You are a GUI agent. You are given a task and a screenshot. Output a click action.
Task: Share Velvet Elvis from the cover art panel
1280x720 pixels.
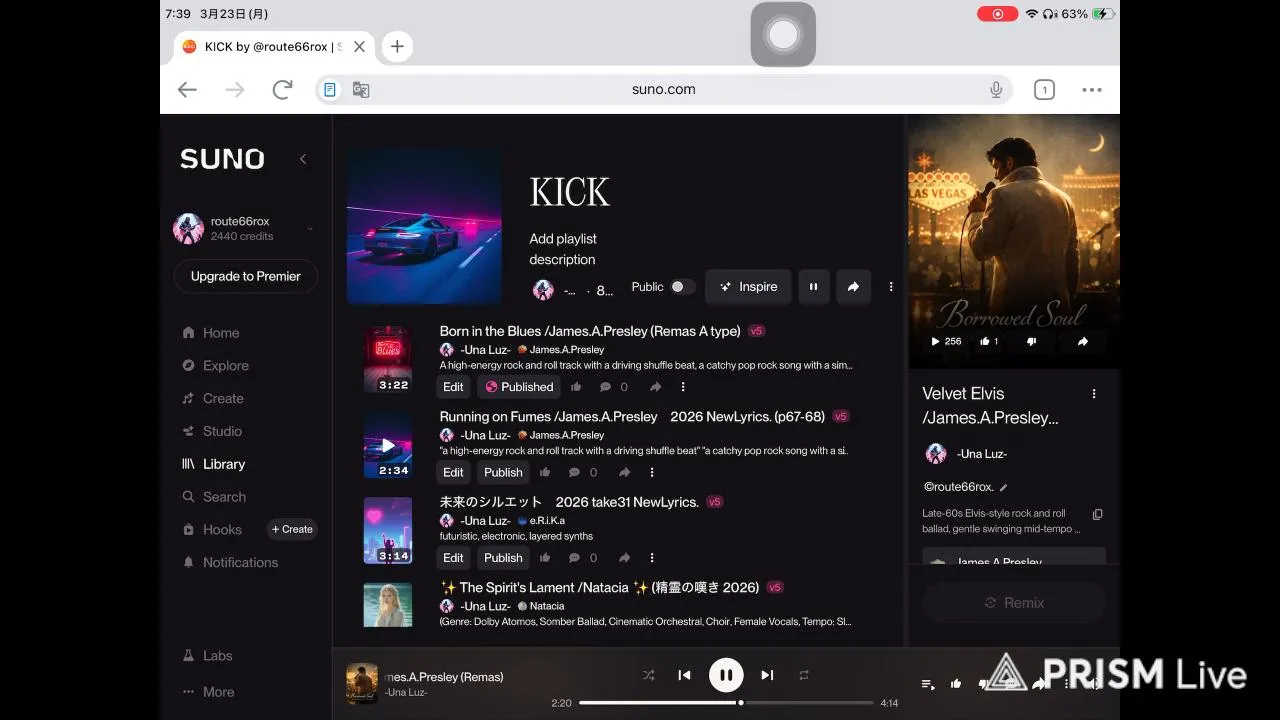(1082, 341)
